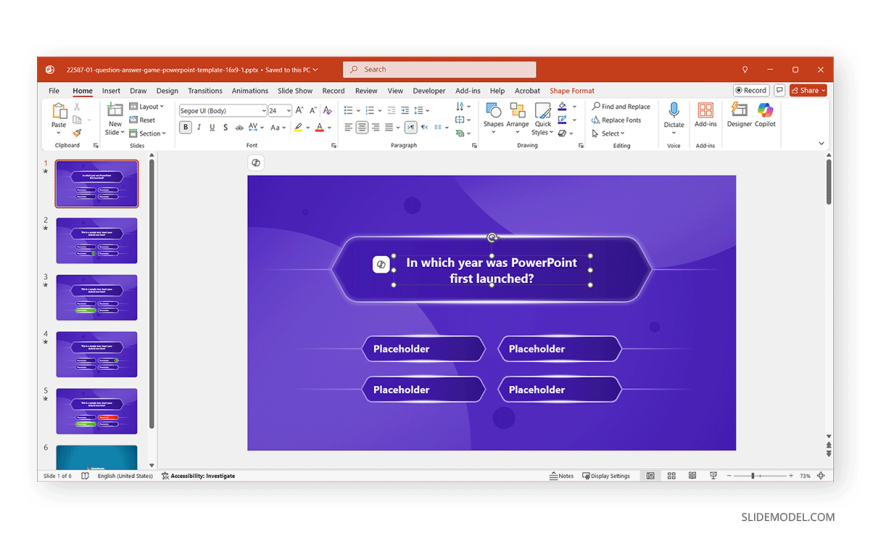Image resolution: width=870 pixels, height=539 pixels.
Task: Open the Select dropdown in Editing
Action: point(608,133)
